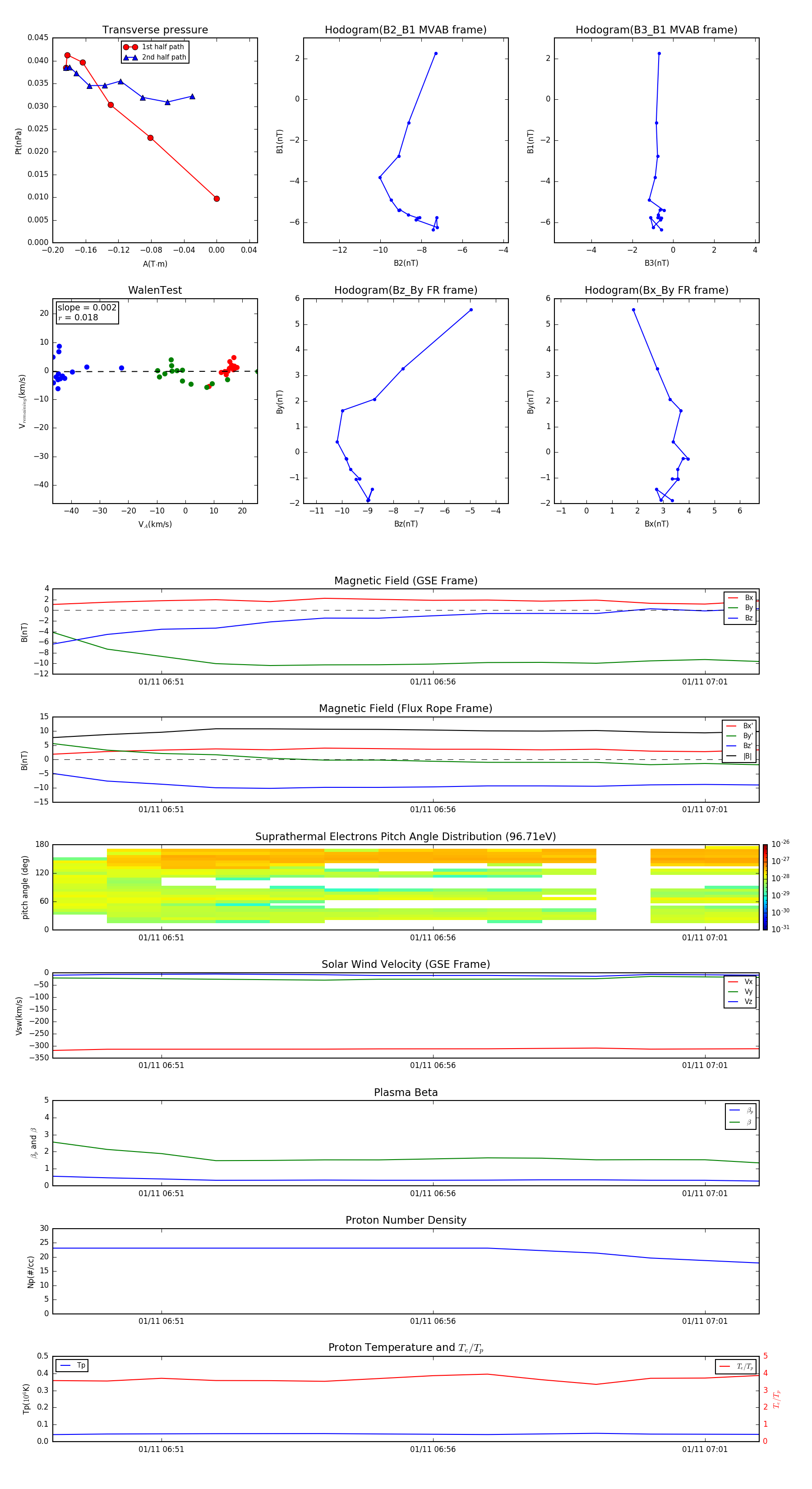Screen dimensions: 812x1489
Task: Click the 'Pt(nPa)' y-axis label
Action: pyautogui.click(x=18, y=140)
